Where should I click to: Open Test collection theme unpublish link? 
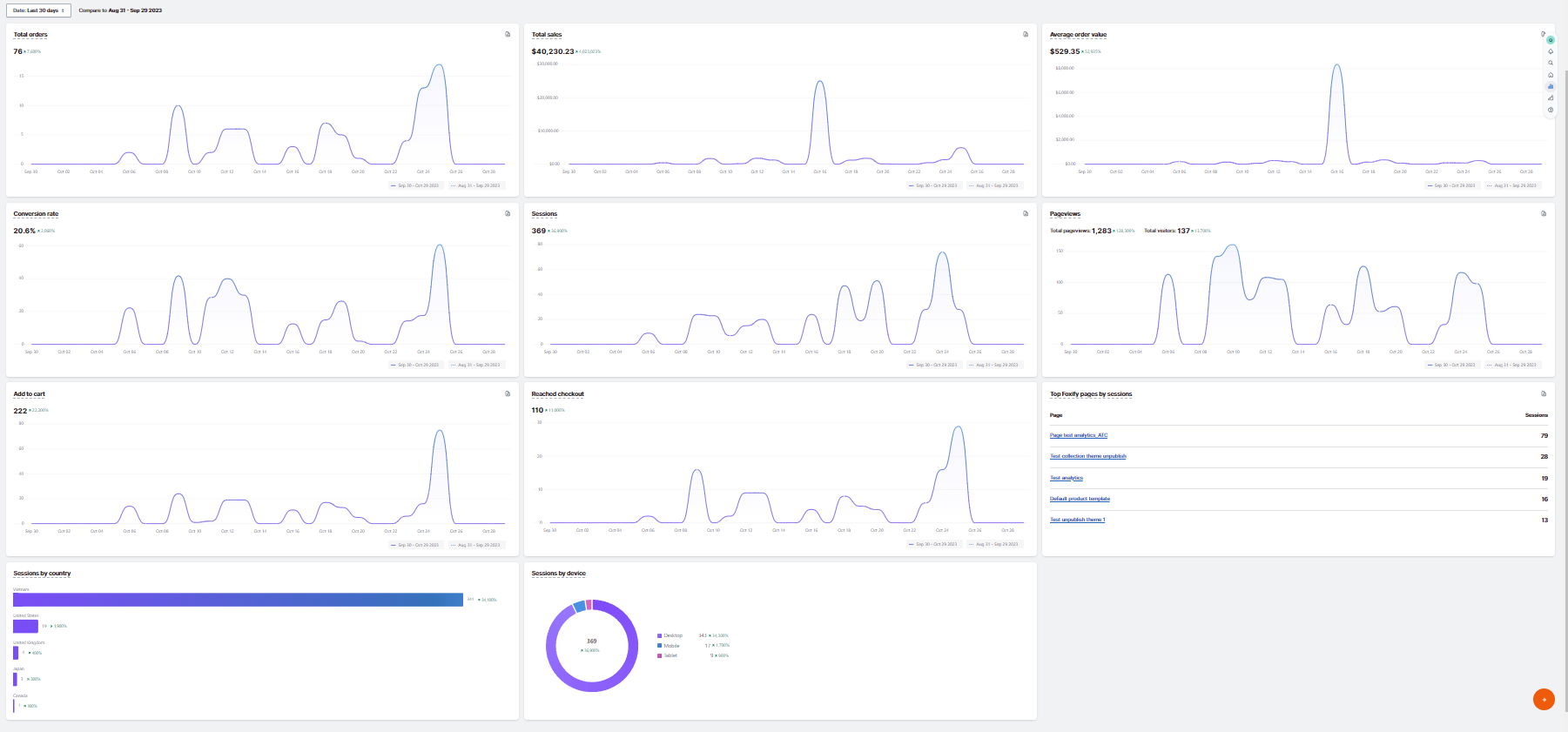(1088, 456)
